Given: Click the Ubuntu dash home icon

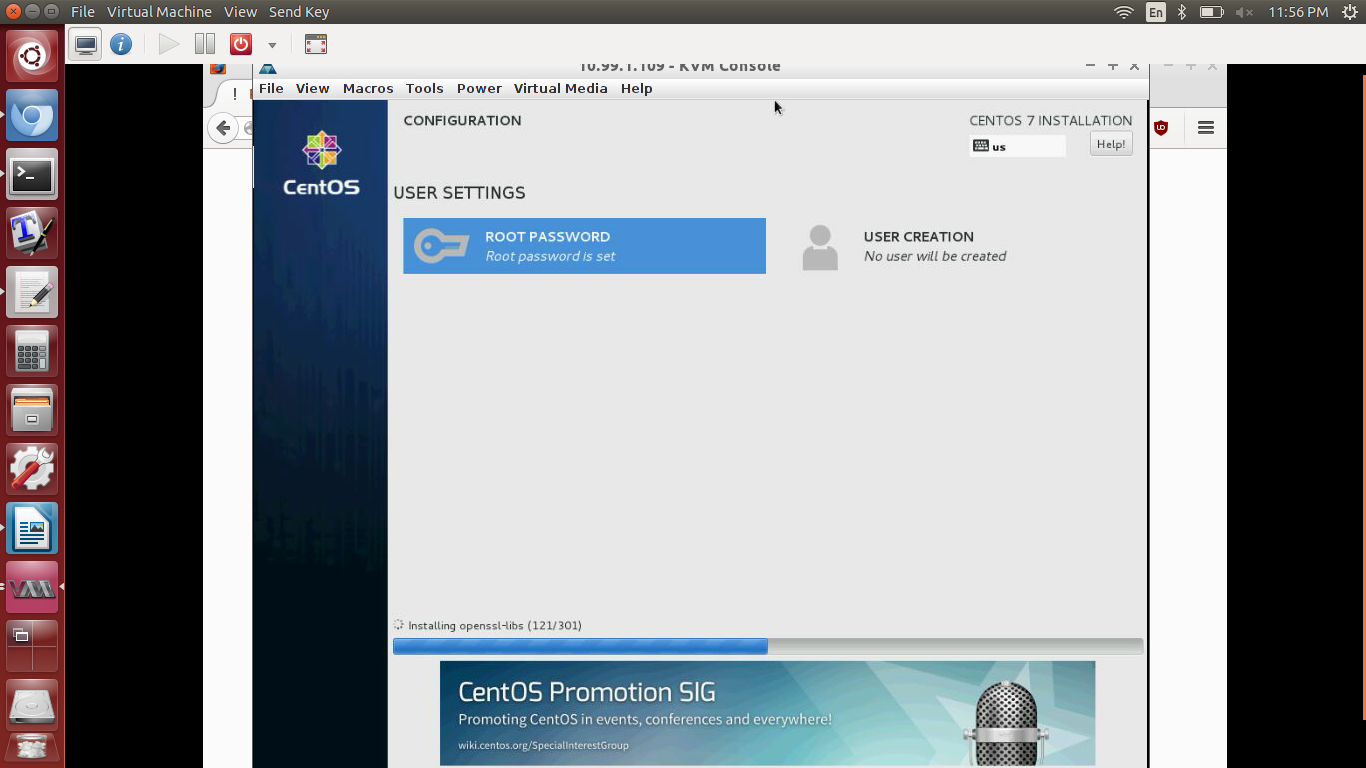Looking at the screenshot, I should [x=32, y=56].
